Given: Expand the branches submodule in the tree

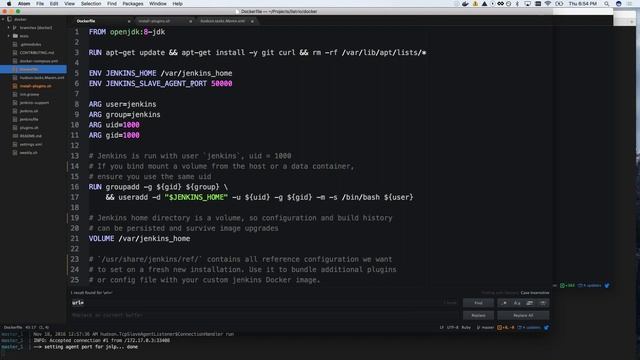Looking at the screenshot, I should (x=9, y=28).
